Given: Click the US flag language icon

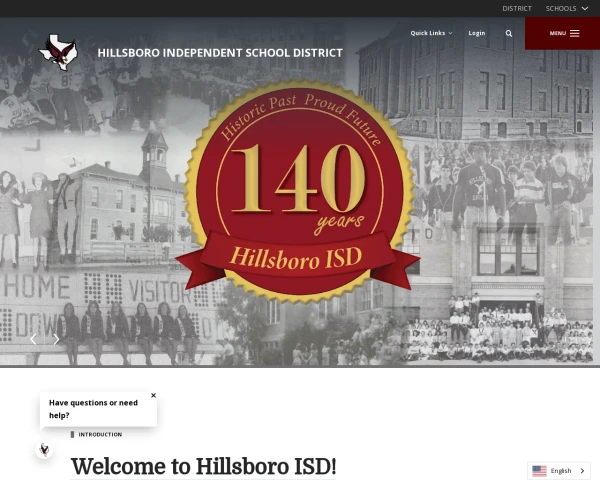Looking at the screenshot, I should click(x=539, y=470).
